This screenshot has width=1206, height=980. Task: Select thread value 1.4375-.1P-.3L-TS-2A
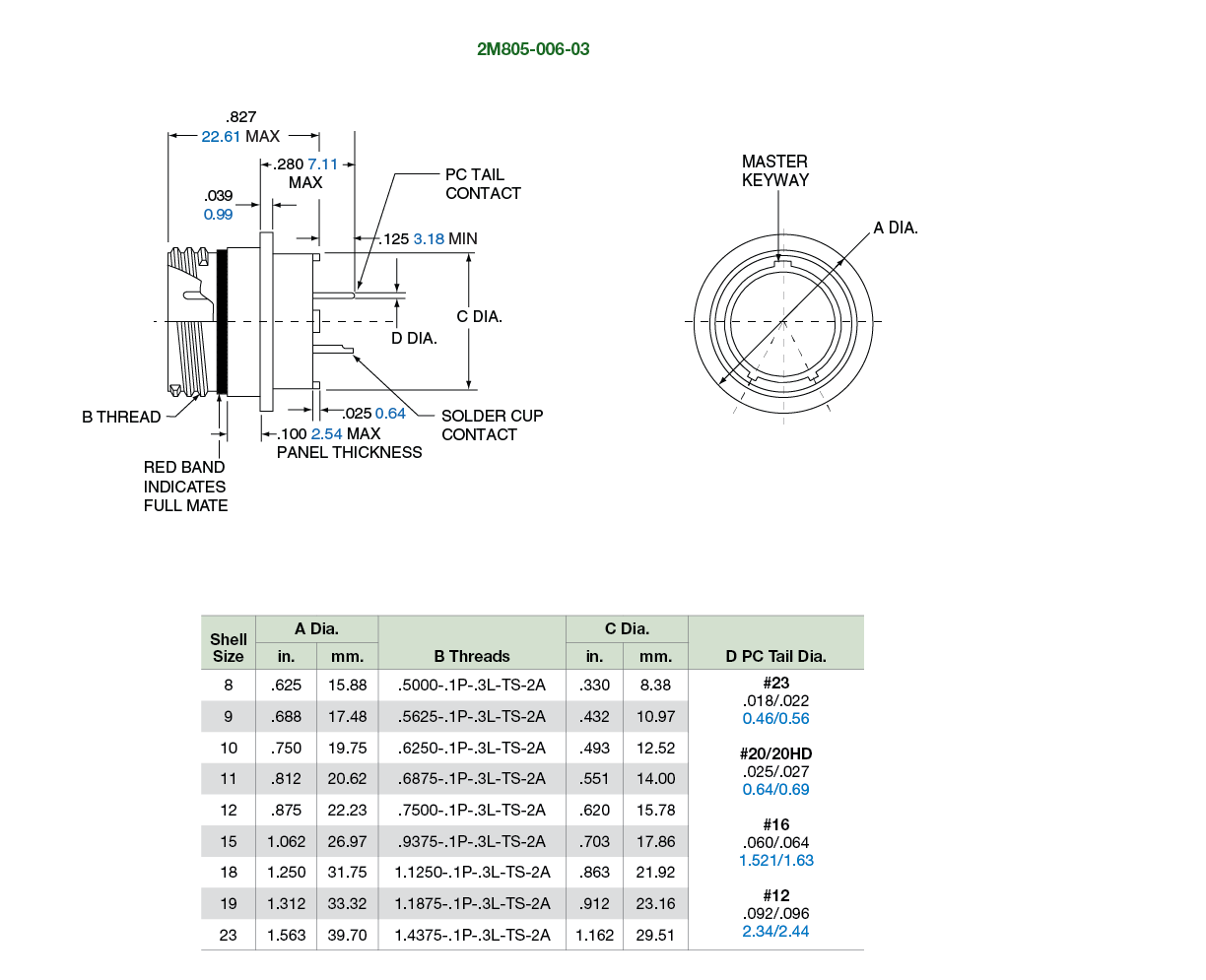pos(472,935)
